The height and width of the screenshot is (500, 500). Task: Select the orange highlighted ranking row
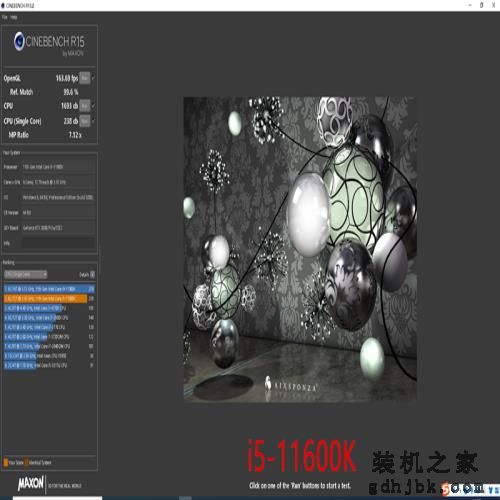[x=49, y=298]
